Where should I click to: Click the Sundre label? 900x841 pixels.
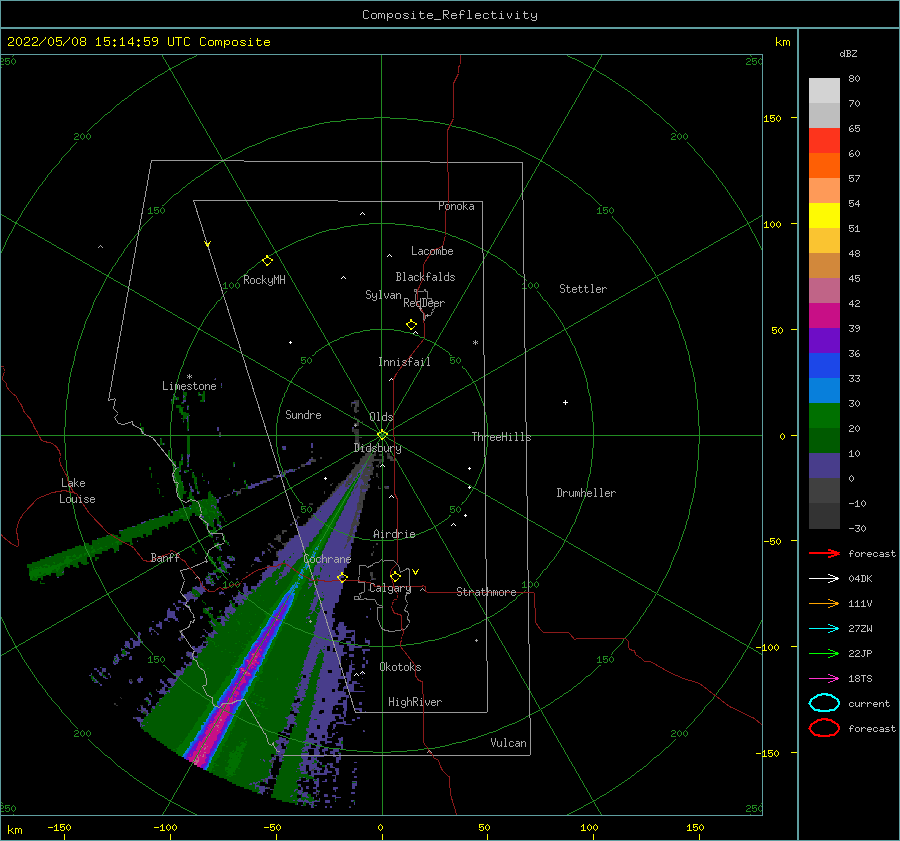(303, 414)
